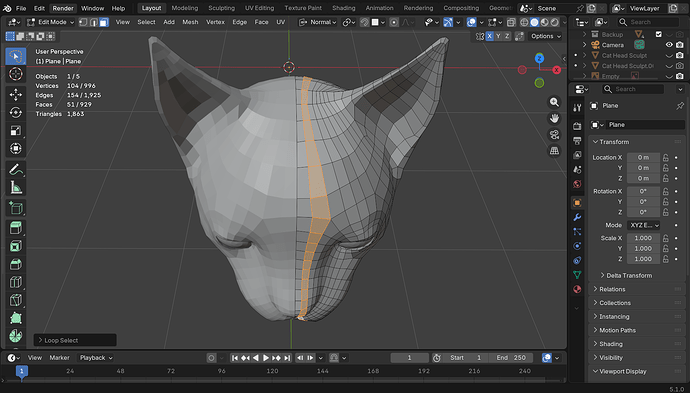Screen dimensions: 690x393
Task: Click the pan hand viewport gizmo
Action: (x=554, y=118)
